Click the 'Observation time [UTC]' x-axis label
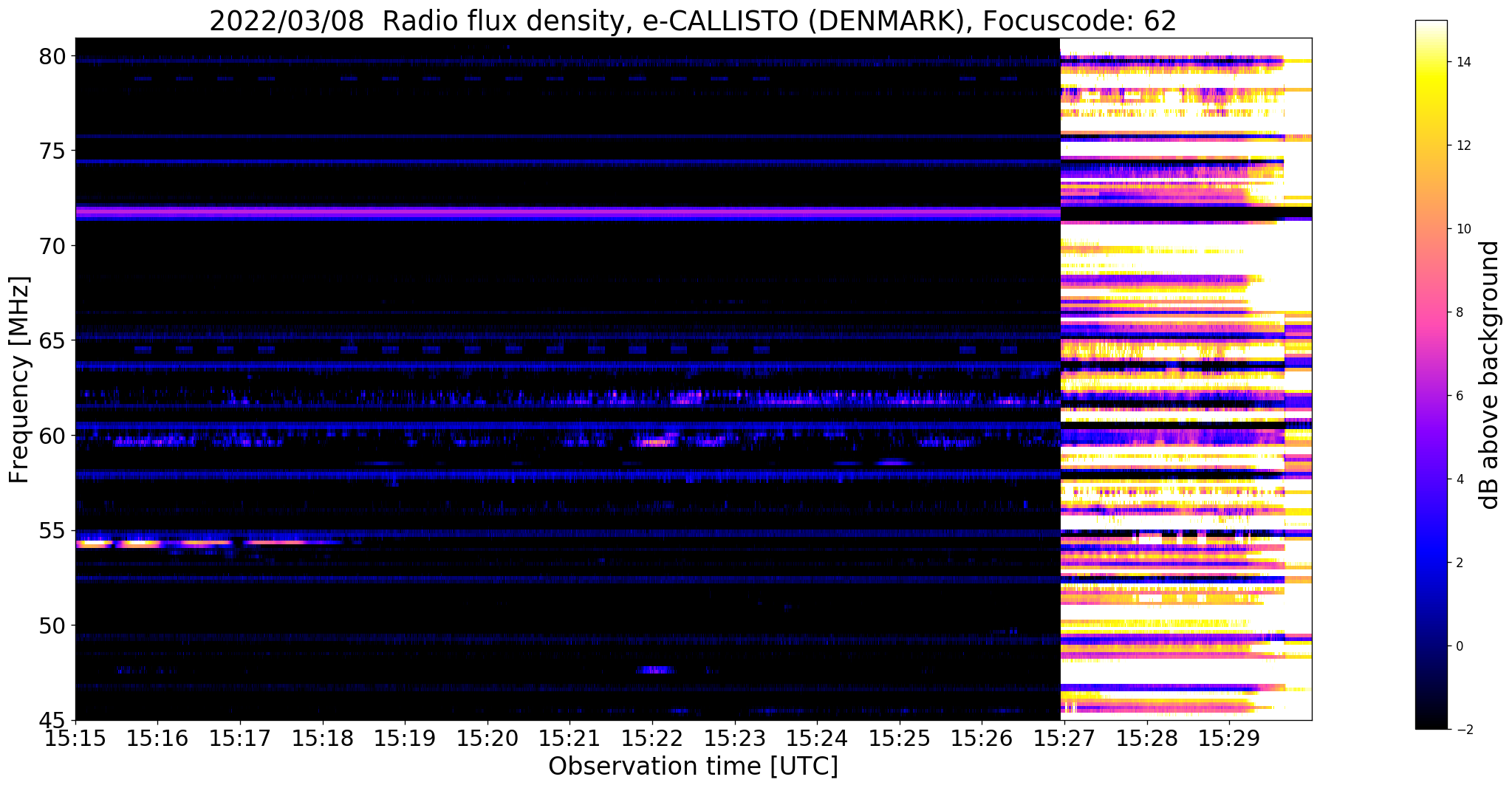The image size is (1512, 788). tap(693, 766)
